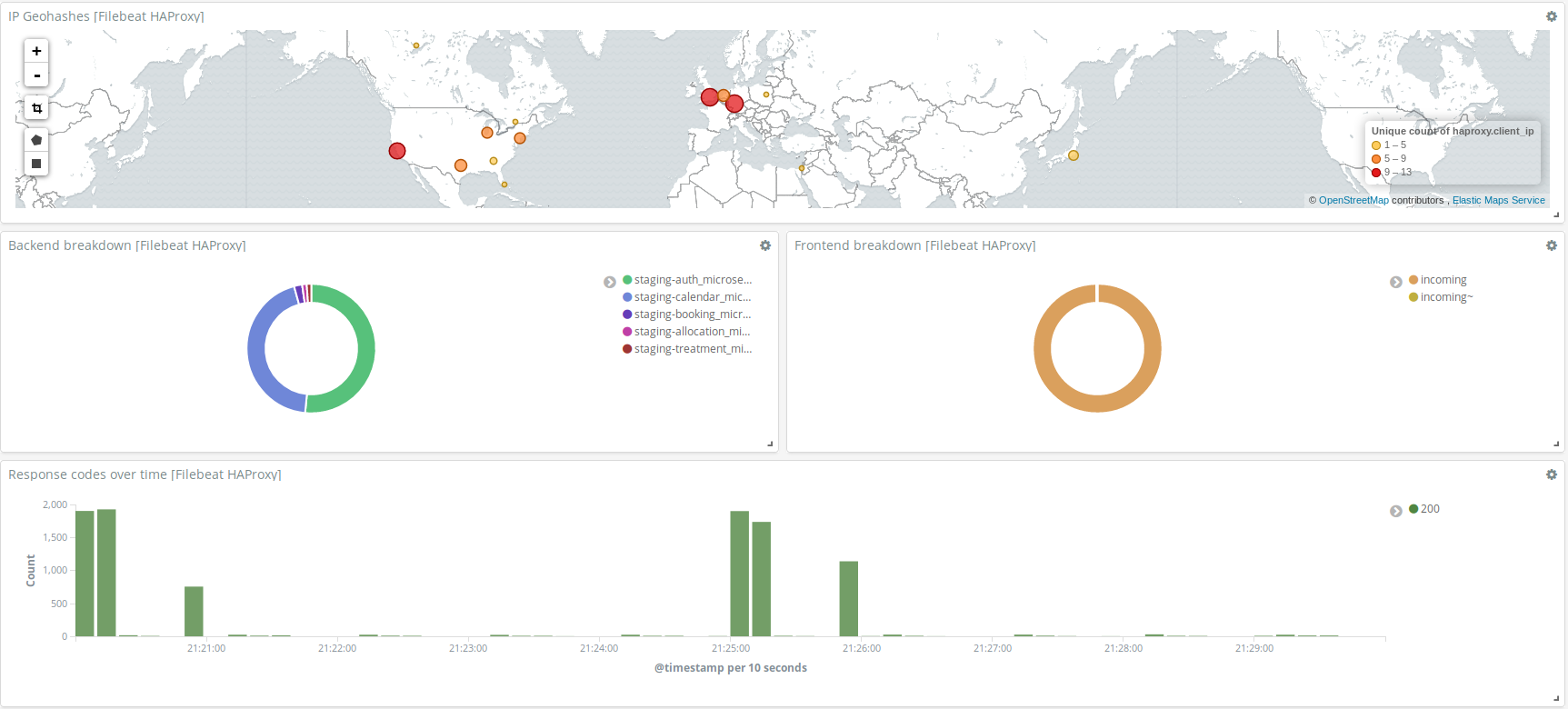Zoom out on the geohash map
Viewport: 1568px width, 709px height.
36,75
